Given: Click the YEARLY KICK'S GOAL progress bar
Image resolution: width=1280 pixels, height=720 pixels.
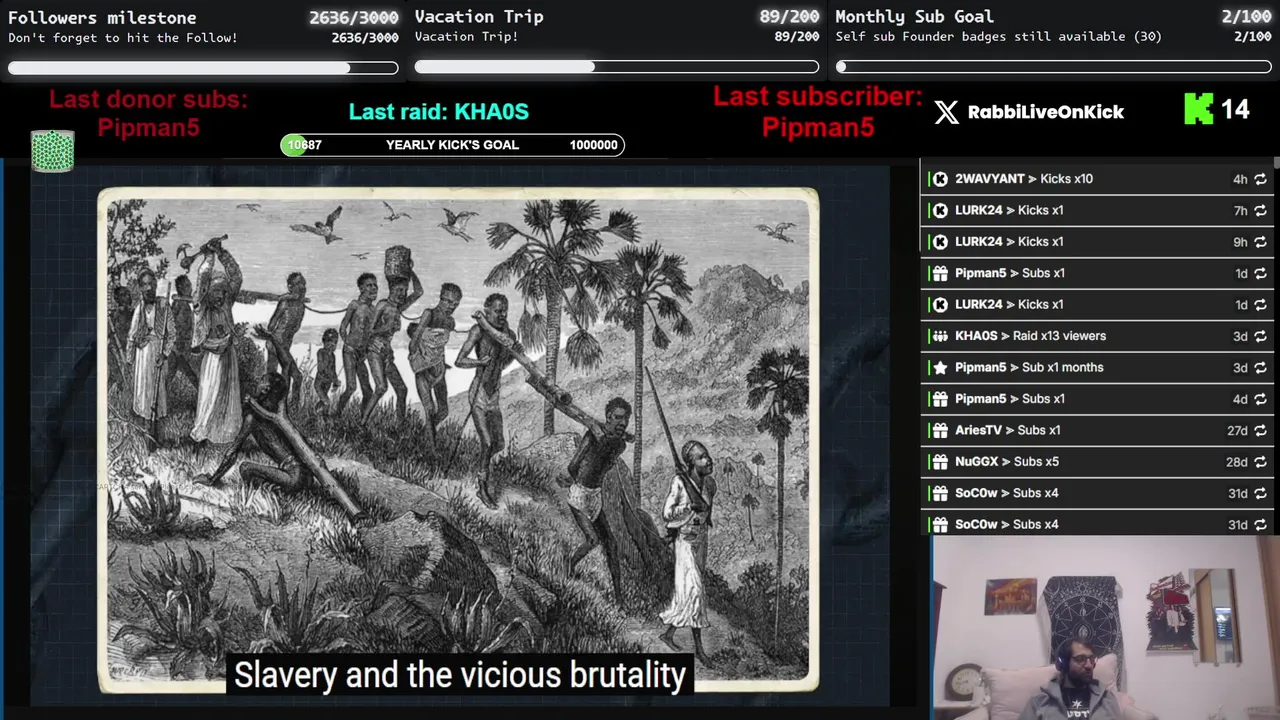Looking at the screenshot, I should click(452, 145).
